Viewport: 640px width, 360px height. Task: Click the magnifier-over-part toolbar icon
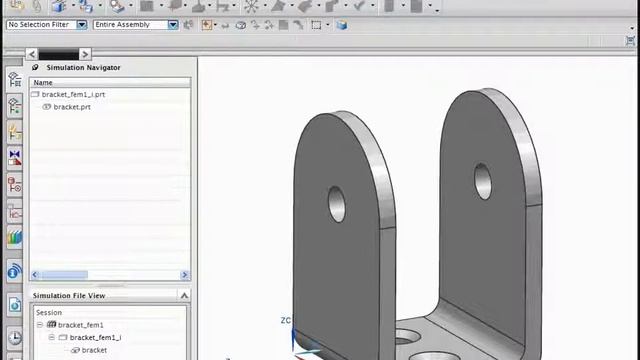click(x=118, y=6)
